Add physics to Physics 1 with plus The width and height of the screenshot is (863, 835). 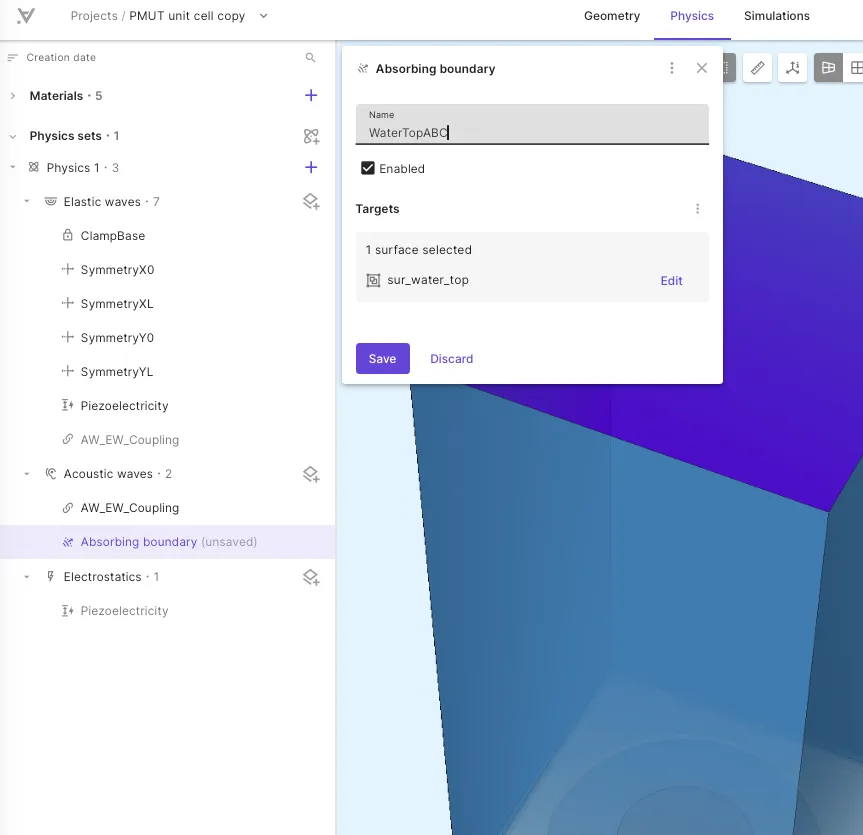tap(311, 167)
